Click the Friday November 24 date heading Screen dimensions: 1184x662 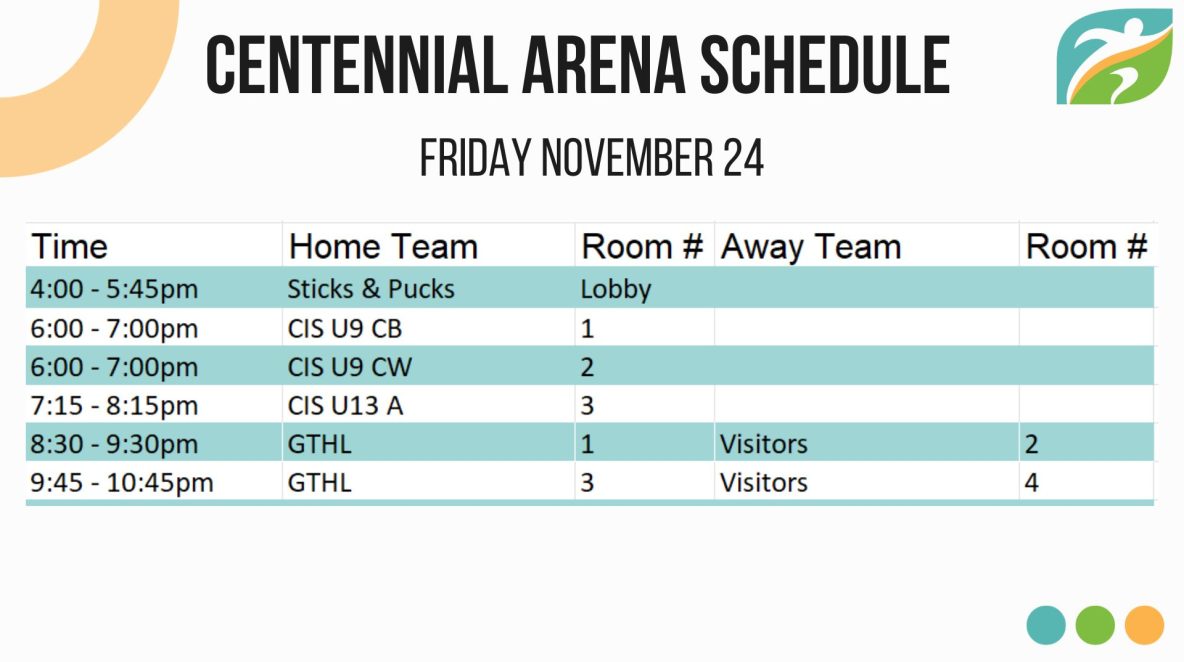pyautogui.click(x=591, y=158)
